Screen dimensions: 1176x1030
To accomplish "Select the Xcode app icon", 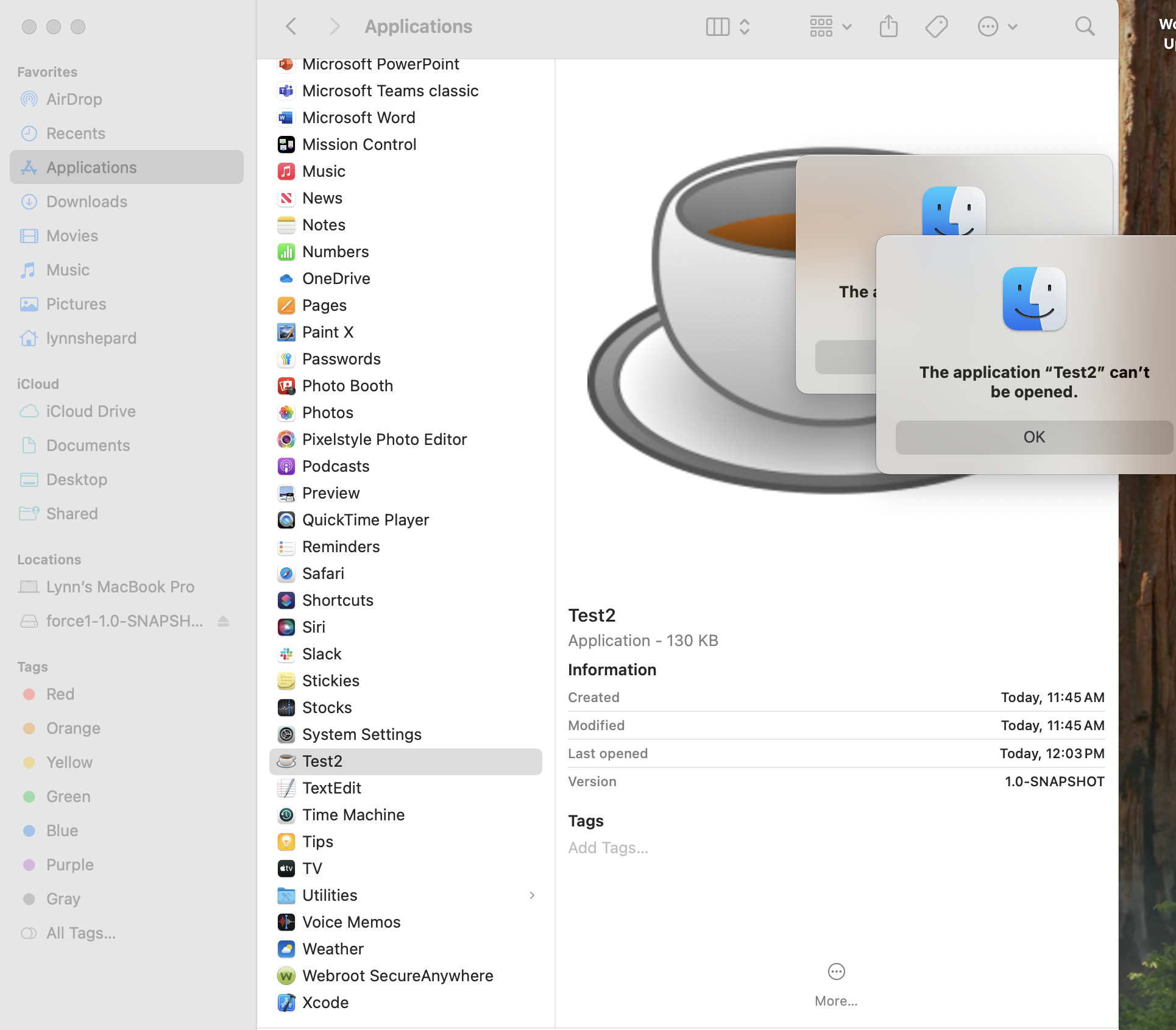I will coord(286,1002).
